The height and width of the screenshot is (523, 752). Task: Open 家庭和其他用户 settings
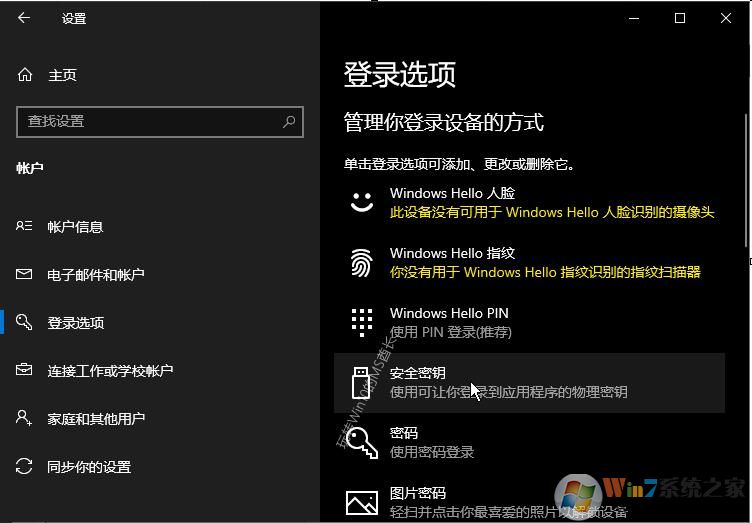(x=96, y=418)
